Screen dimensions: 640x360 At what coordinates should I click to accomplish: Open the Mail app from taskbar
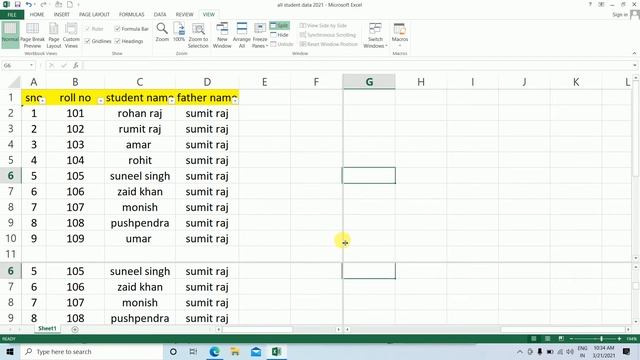pyautogui.click(x=256, y=351)
